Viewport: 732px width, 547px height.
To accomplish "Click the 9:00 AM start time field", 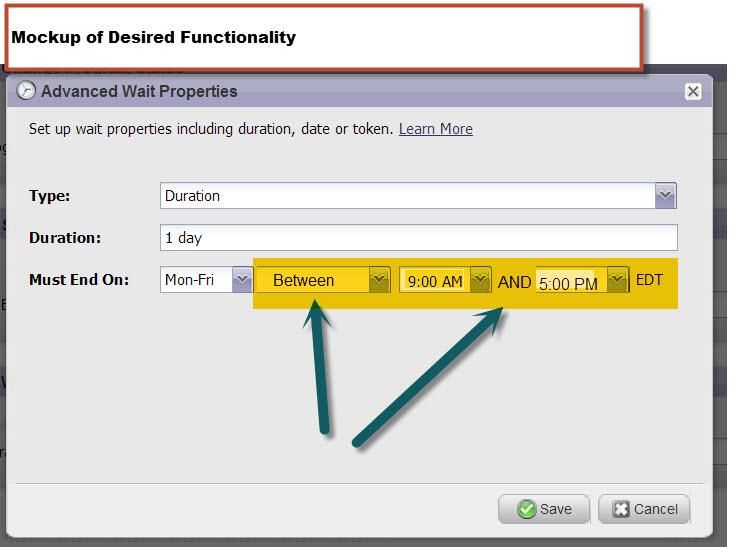I will (x=435, y=282).
